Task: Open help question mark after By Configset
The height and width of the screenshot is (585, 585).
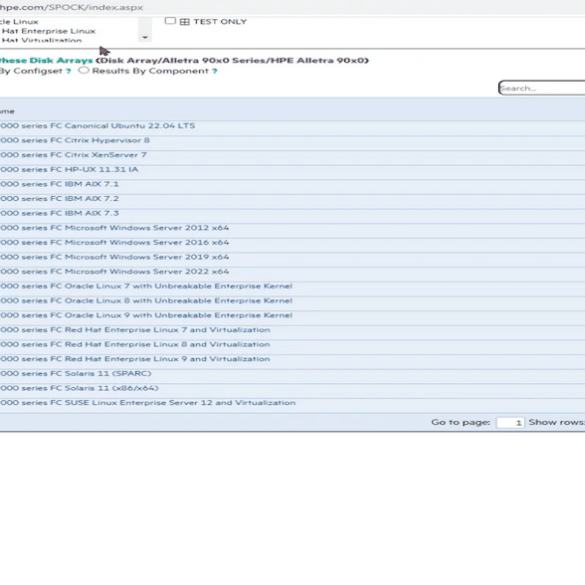Action: 68,71
